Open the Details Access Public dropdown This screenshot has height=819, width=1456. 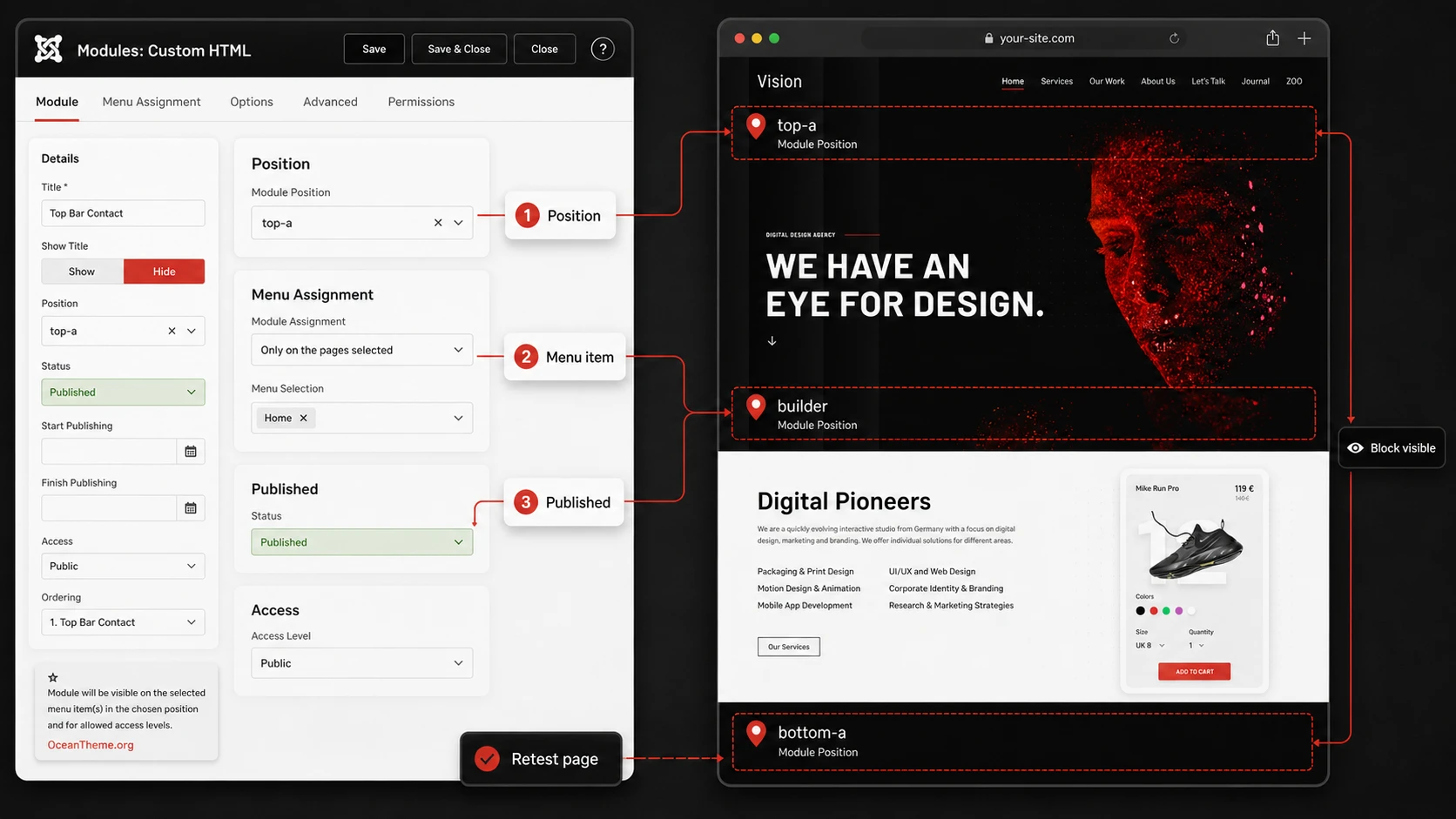123,566
